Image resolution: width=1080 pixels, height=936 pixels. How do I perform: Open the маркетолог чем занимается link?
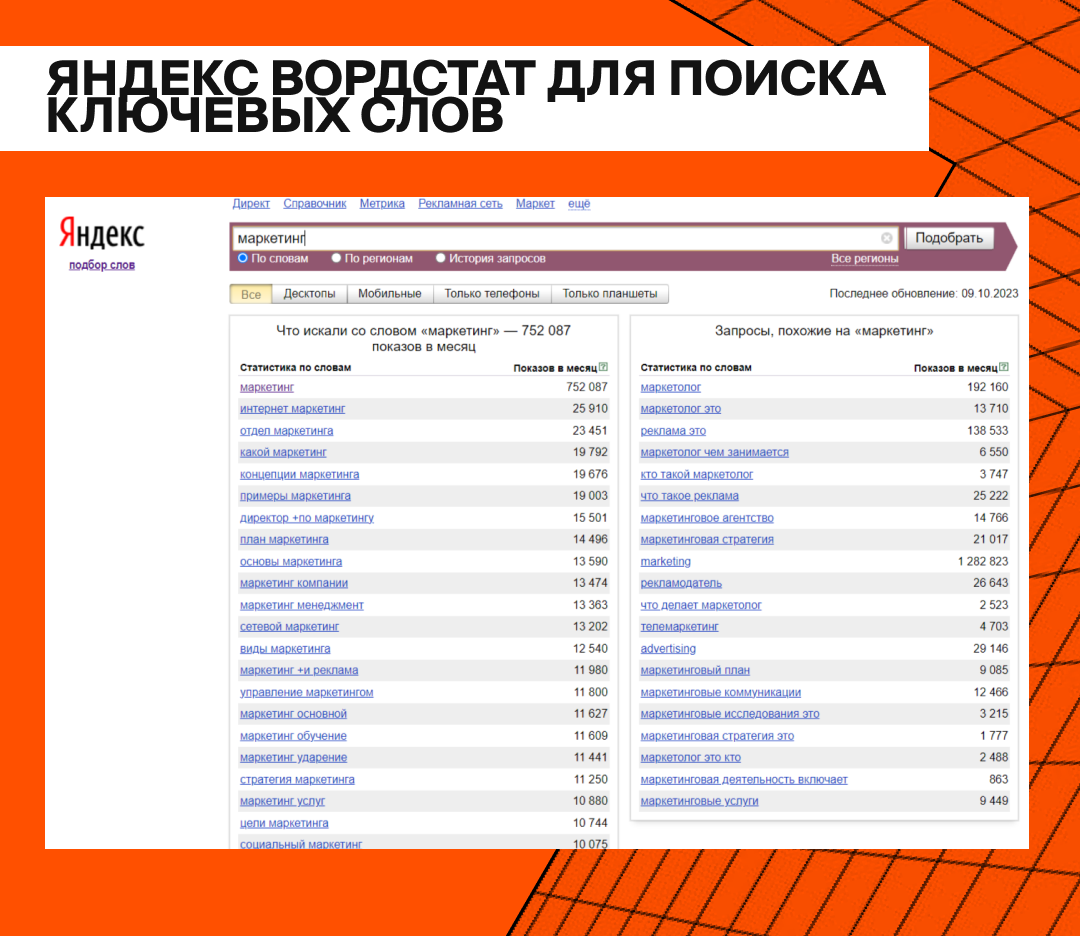point(714,453)
